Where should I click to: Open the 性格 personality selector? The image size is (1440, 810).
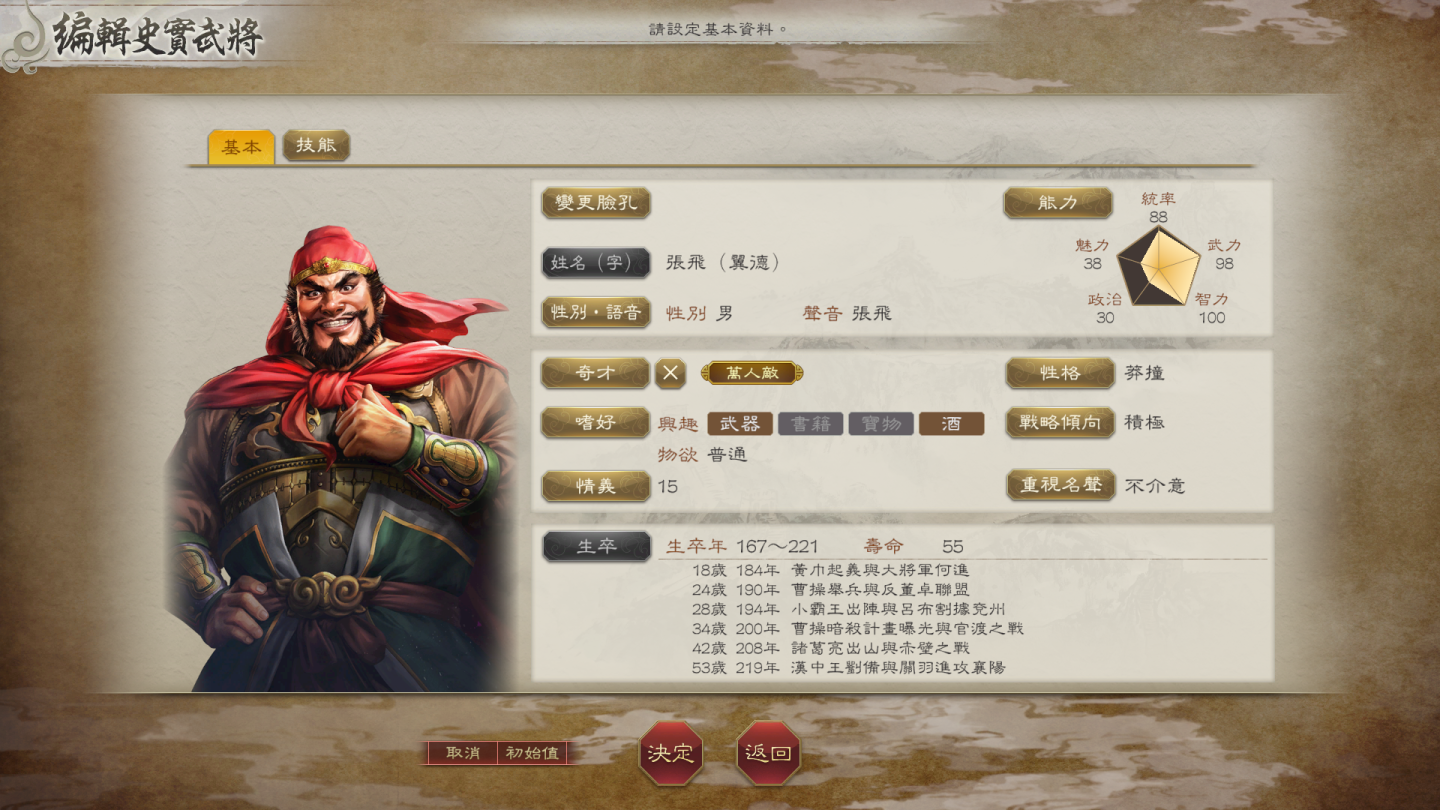(x=1060, y=373)
